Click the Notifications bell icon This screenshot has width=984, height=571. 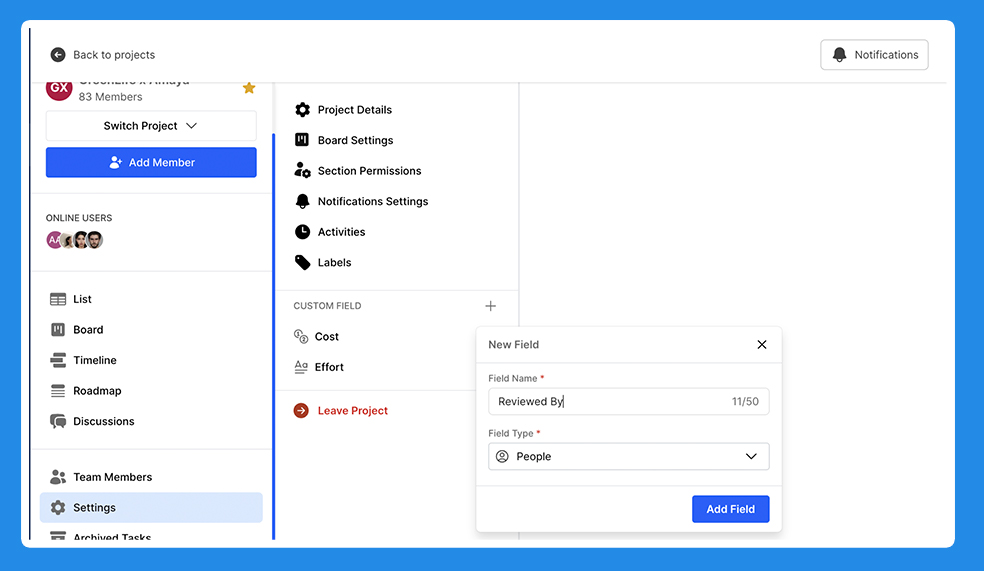839,55
